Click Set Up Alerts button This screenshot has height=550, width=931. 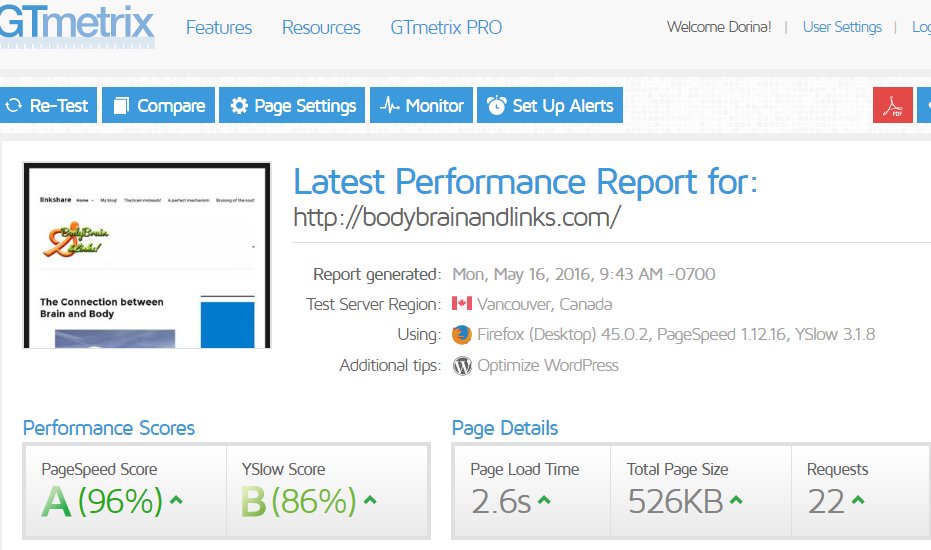550,105
